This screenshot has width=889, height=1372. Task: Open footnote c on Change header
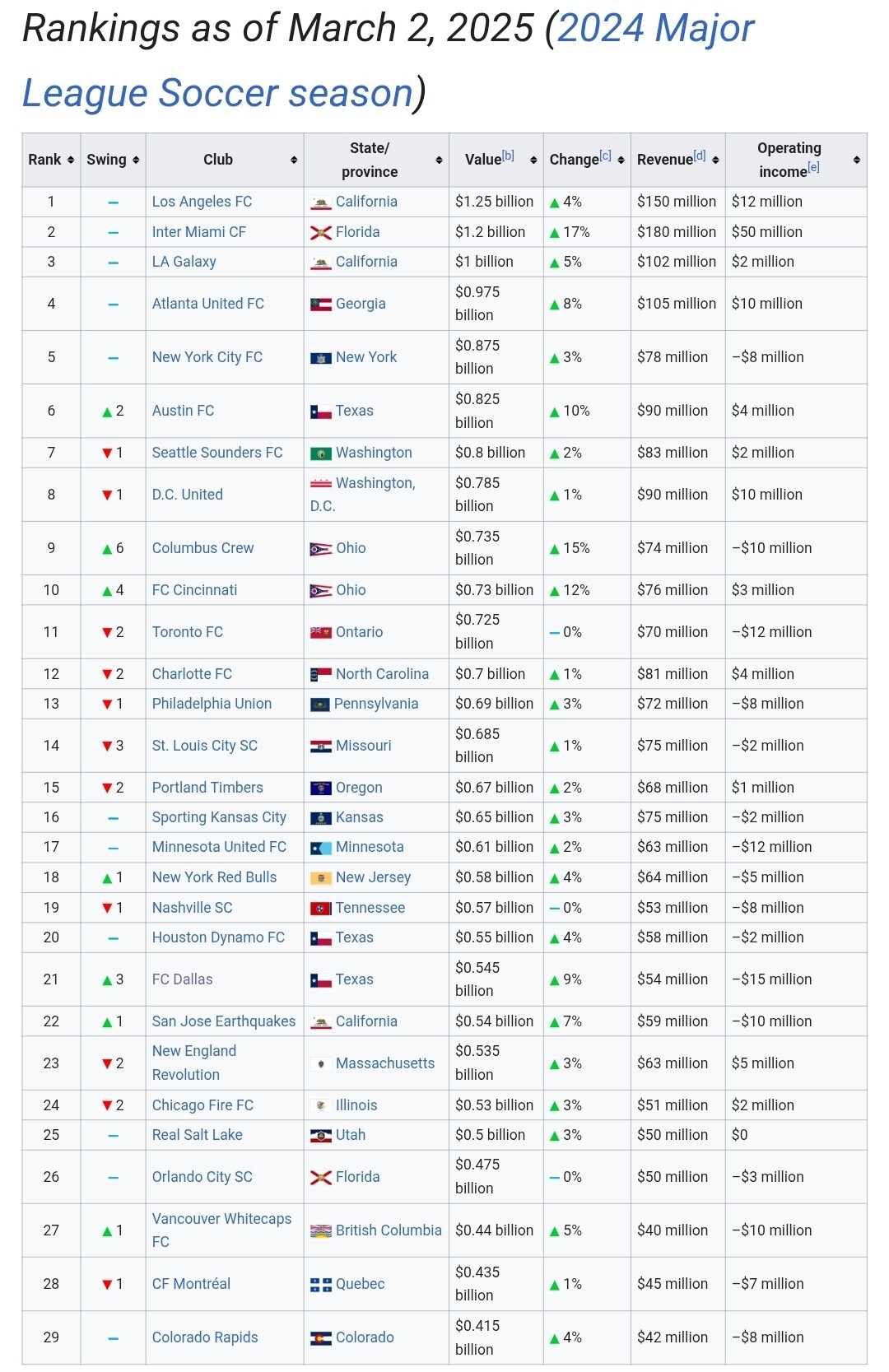click(x=605, y=155)
